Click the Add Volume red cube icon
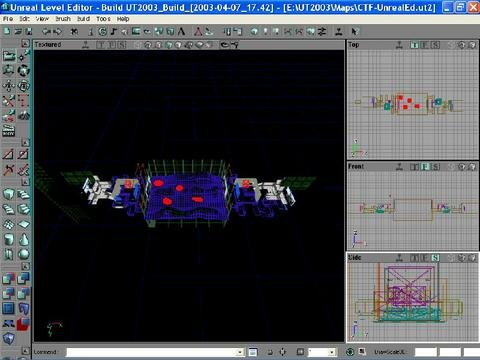Screen dimensions: 480x360 tap(24, 323)
